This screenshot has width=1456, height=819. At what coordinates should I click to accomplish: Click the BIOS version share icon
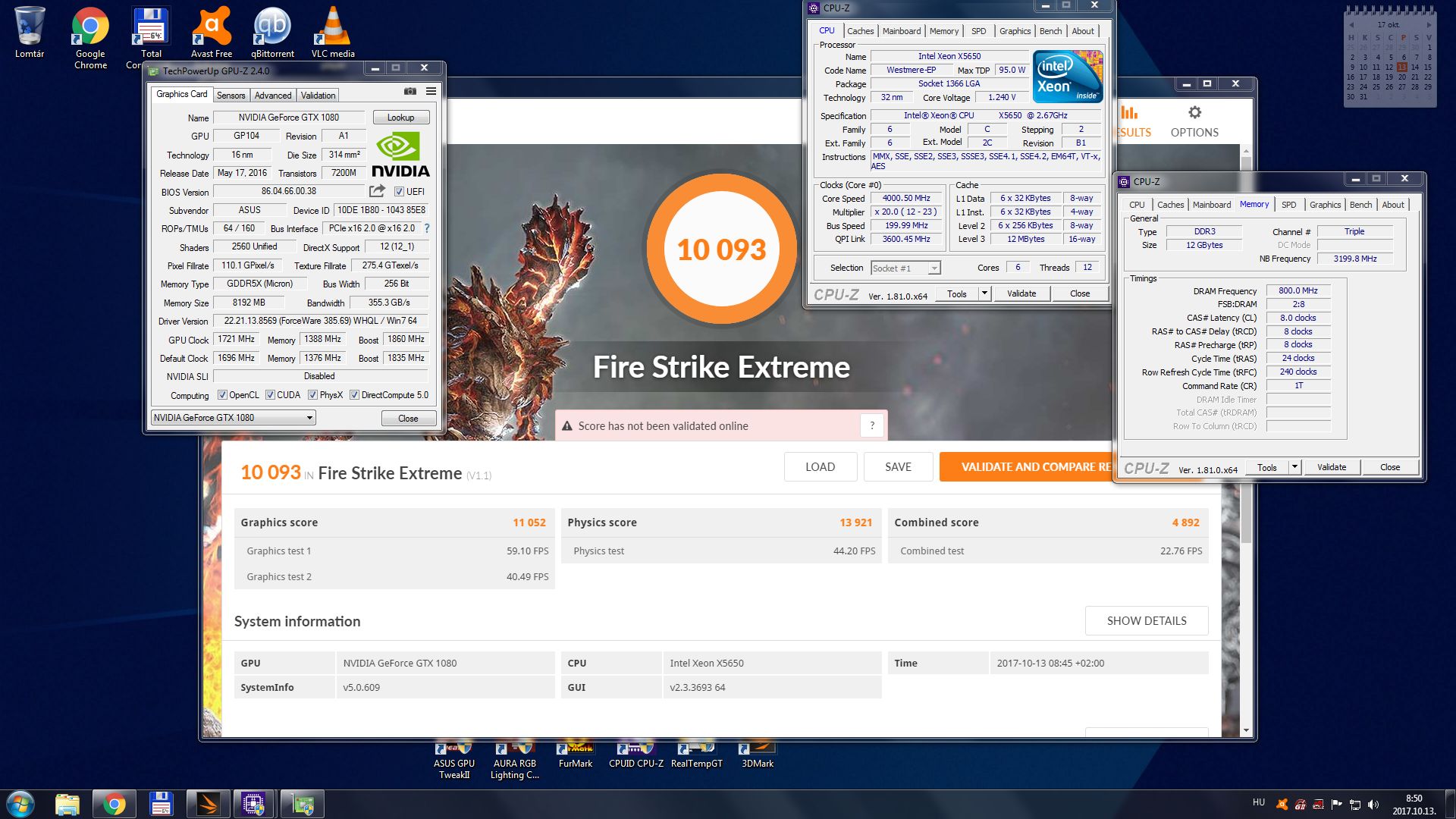(377, 191)
